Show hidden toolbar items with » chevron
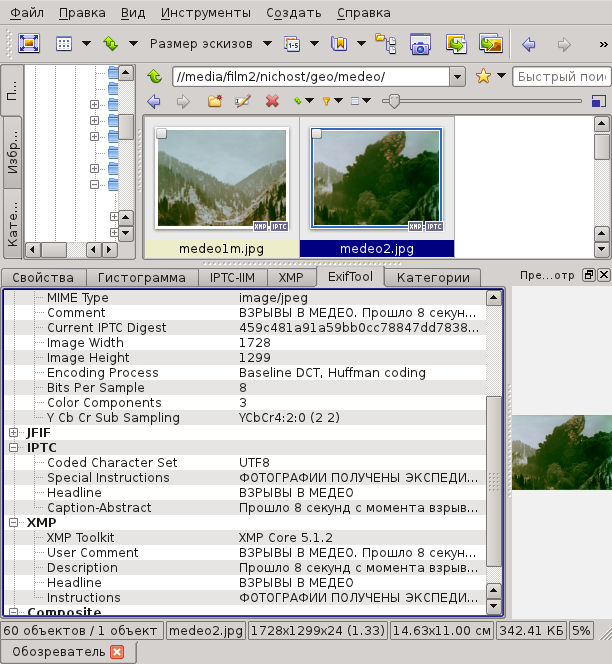612x664 pixels. coord(603,44)
